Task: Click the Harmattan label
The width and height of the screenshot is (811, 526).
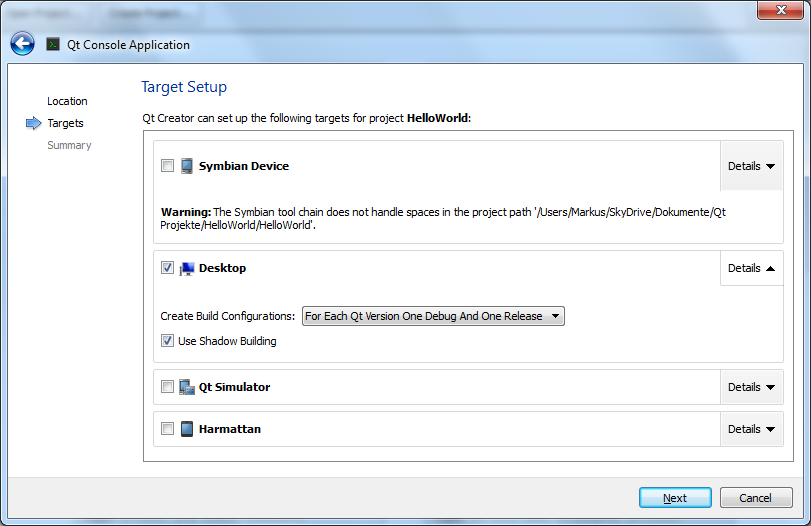Action: pyautogui.click(x=230, y=429)
